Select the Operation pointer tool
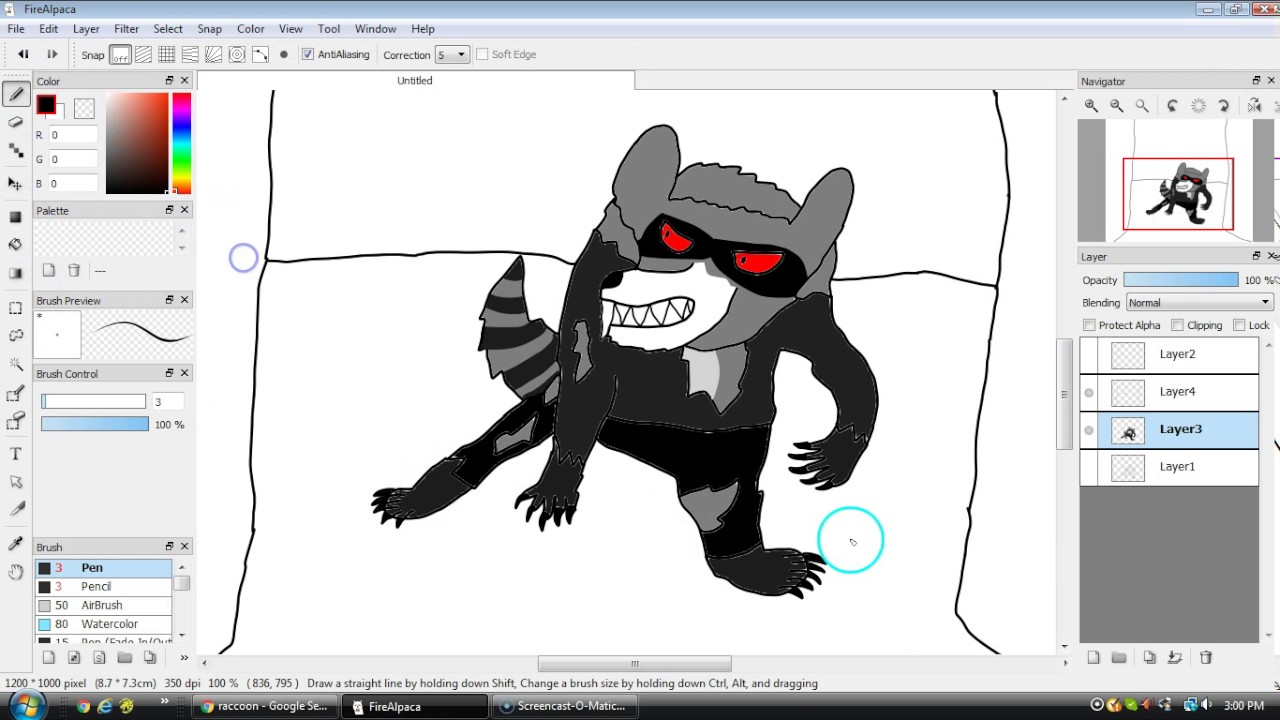The height and width of the screenshot is (720, 1280). [x=15, y=482]
